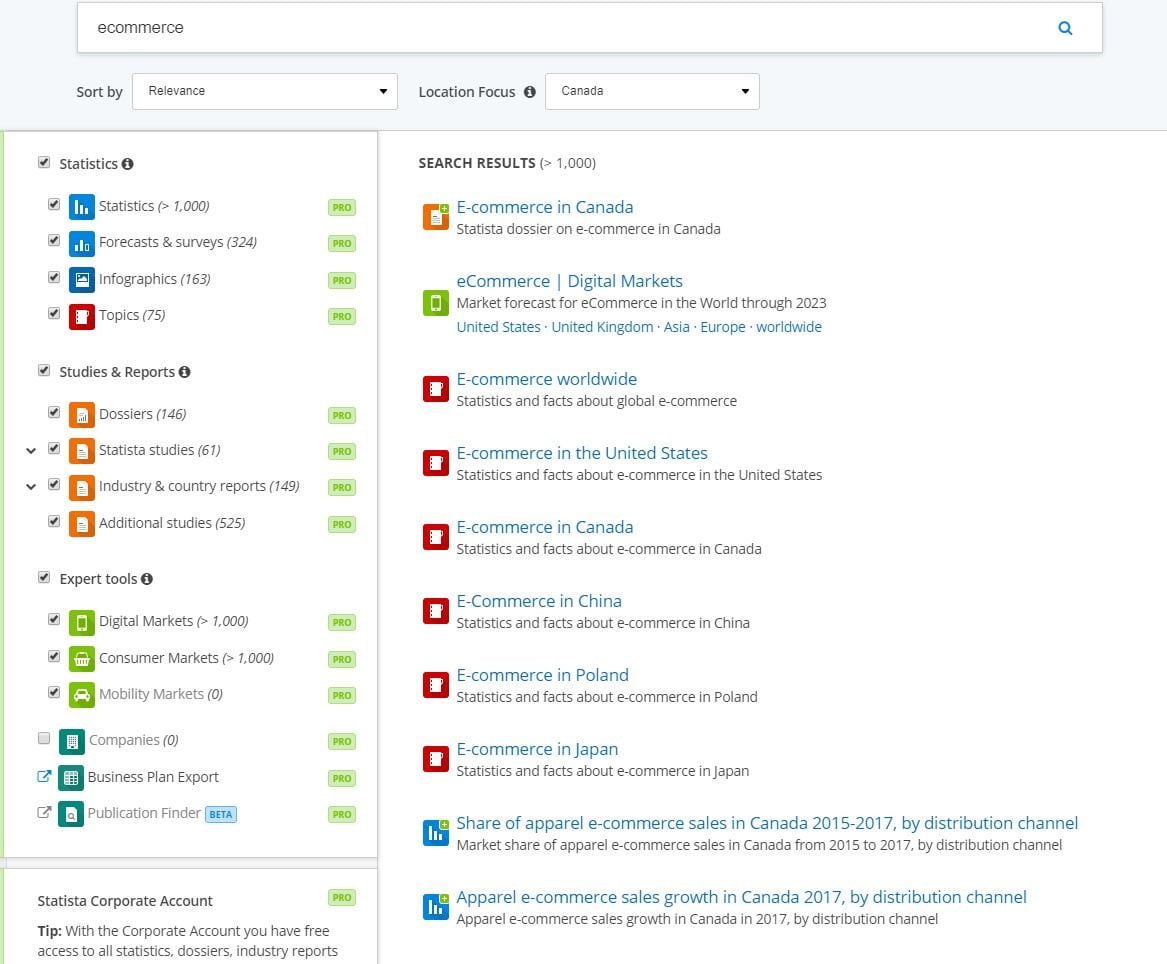Click the PRO badge next to Dossiers

coord(342,415)
